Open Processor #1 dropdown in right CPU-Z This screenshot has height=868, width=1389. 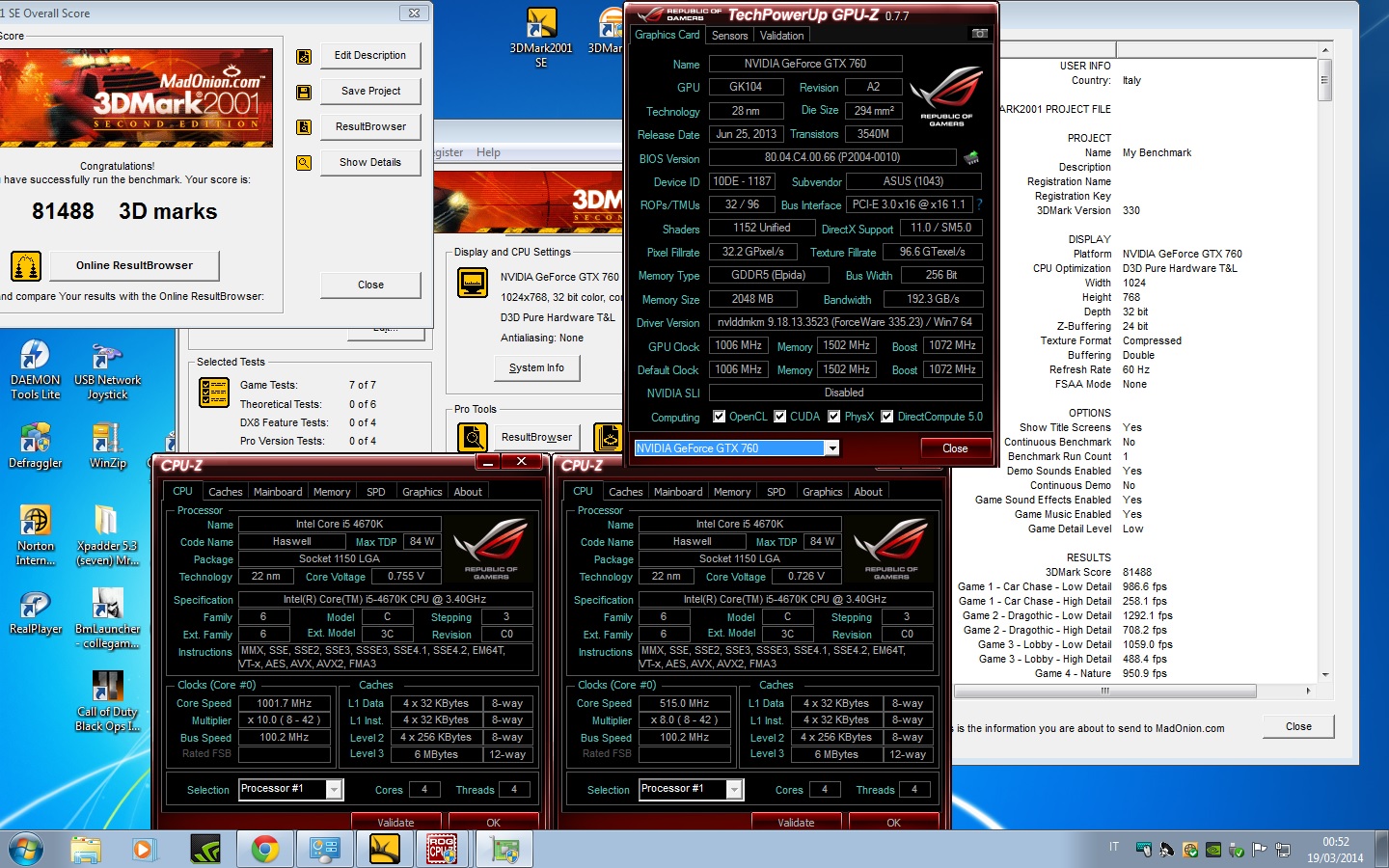734,790
